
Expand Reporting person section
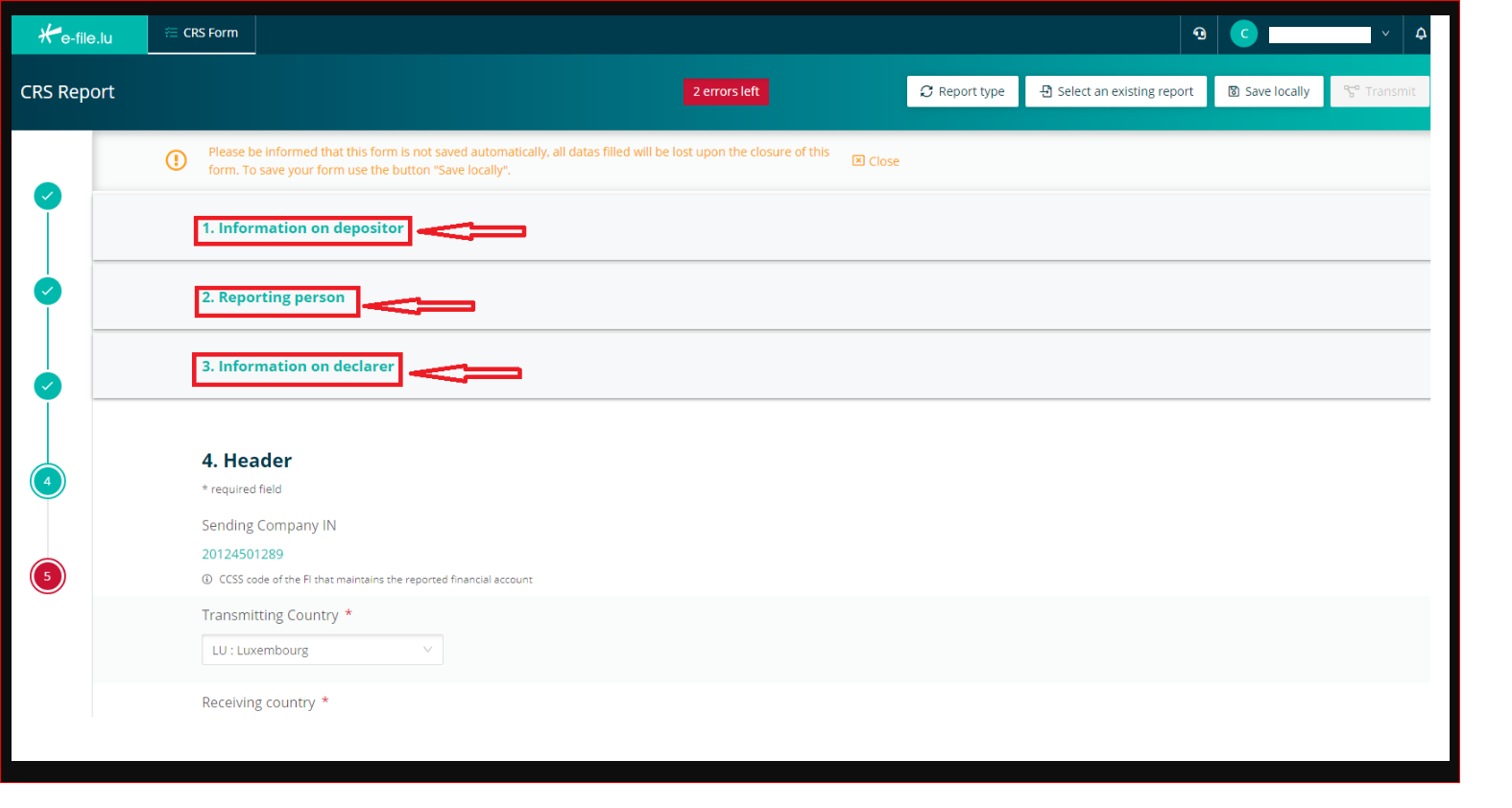pyautogui.click(x=273, y=297)
